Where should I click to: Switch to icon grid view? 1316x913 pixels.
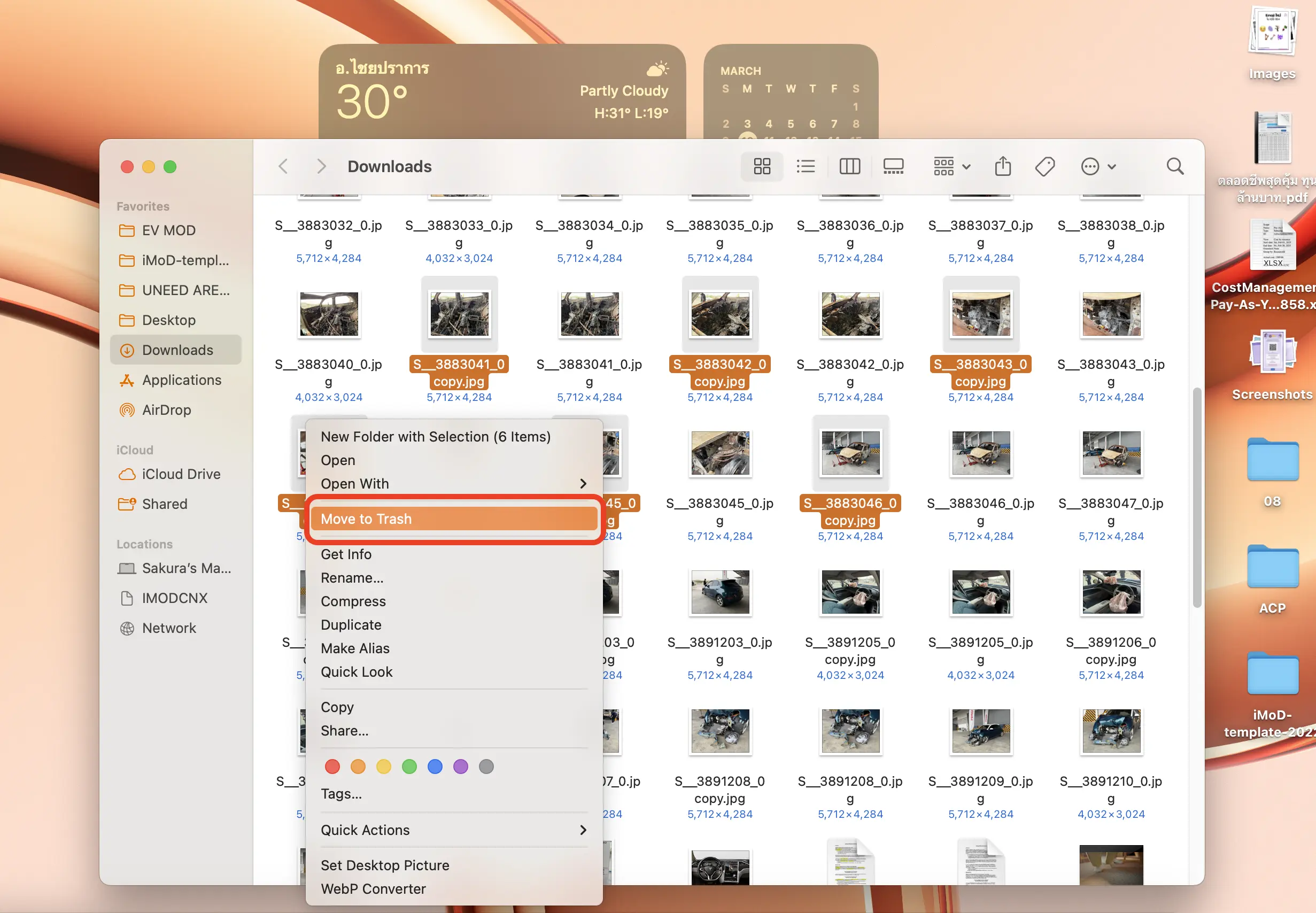pos(762,166)
